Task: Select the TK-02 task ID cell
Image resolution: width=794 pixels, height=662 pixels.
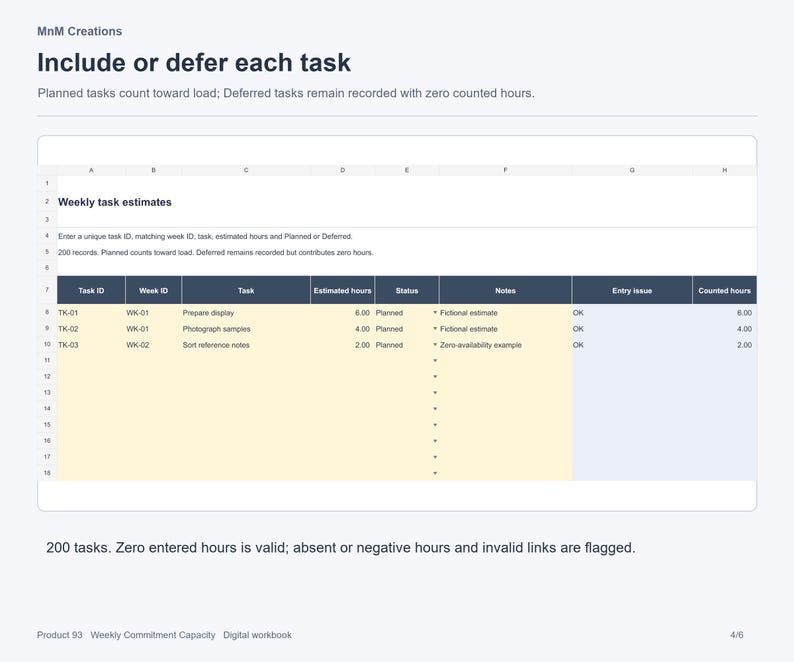Action: [91, 329]
